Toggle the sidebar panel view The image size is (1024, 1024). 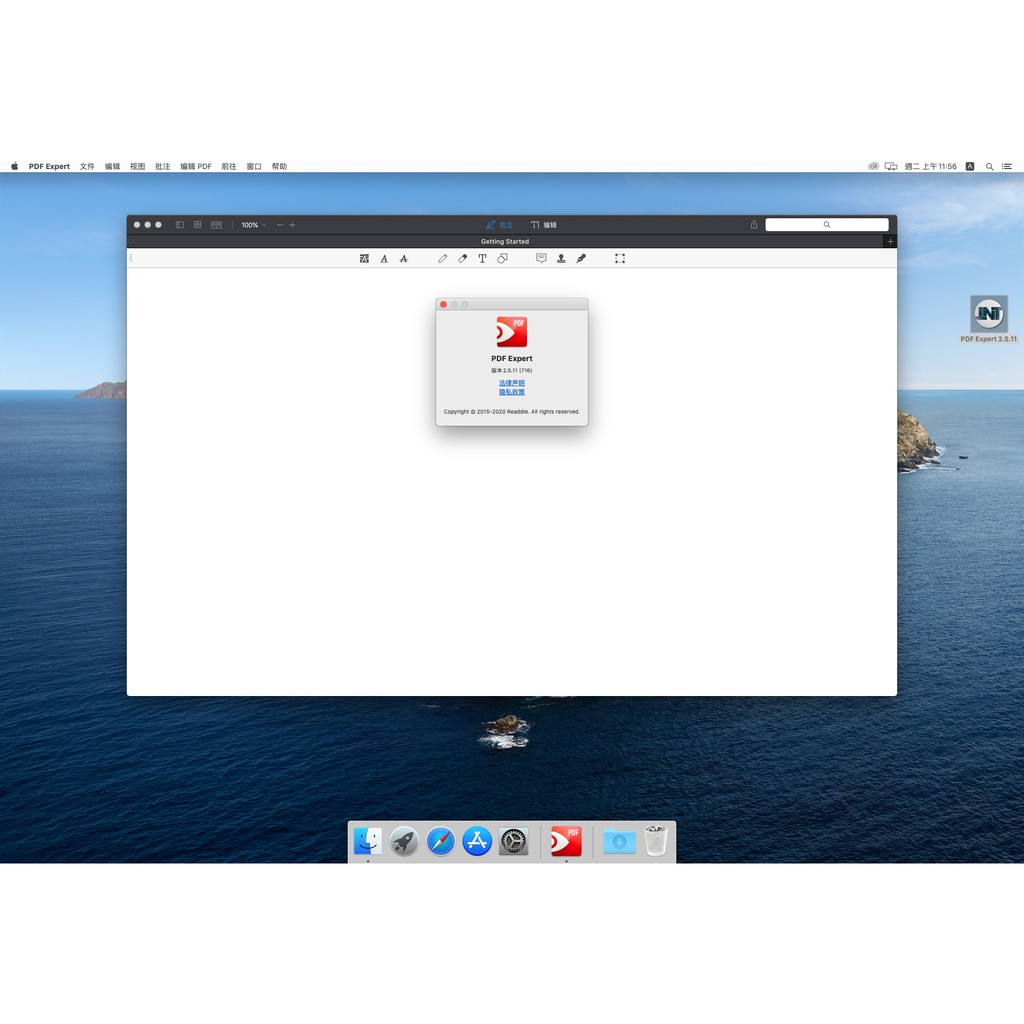(x=180, y=225)
